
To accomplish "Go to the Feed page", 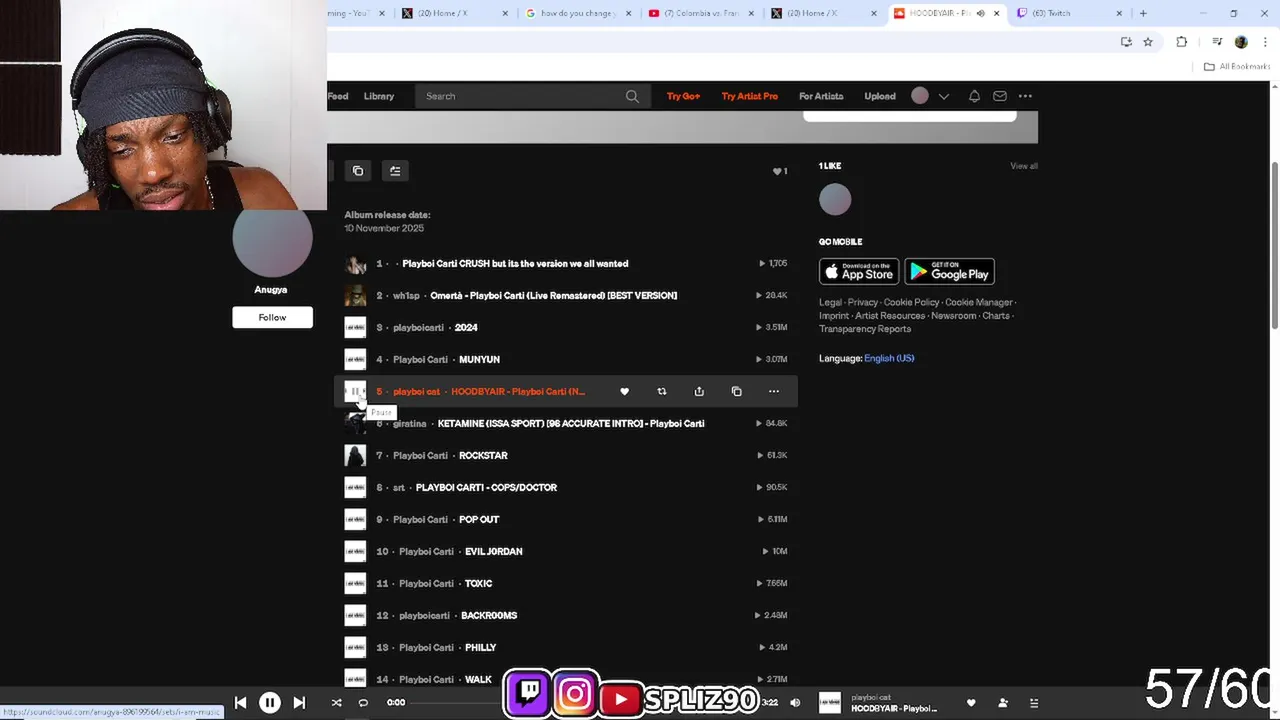I will 338,96.
